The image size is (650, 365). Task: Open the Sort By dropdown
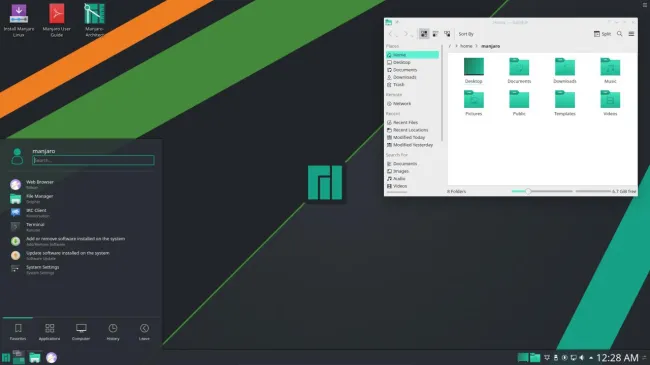466,34
